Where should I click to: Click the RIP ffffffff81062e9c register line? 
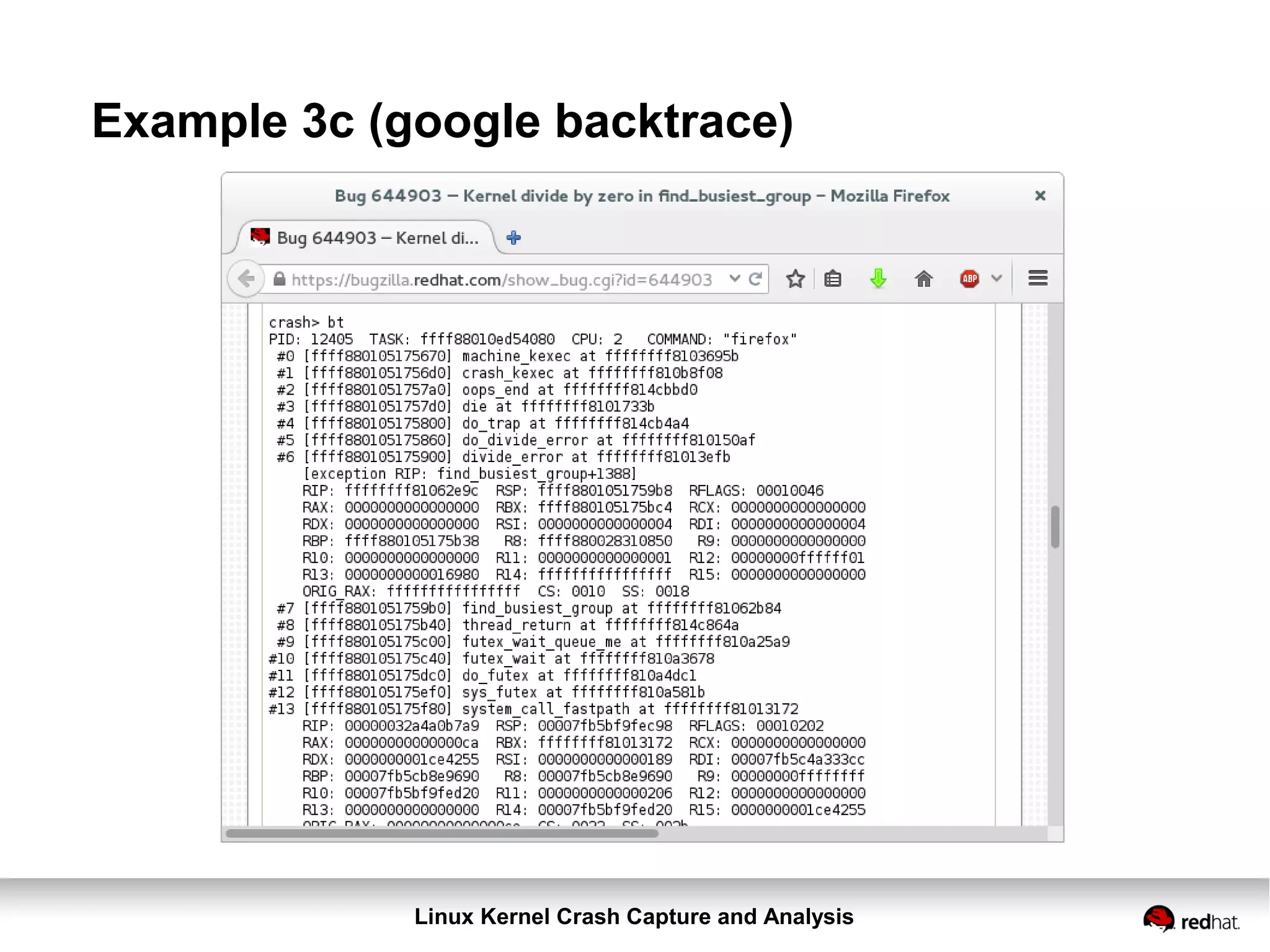(x=563, y=491)
